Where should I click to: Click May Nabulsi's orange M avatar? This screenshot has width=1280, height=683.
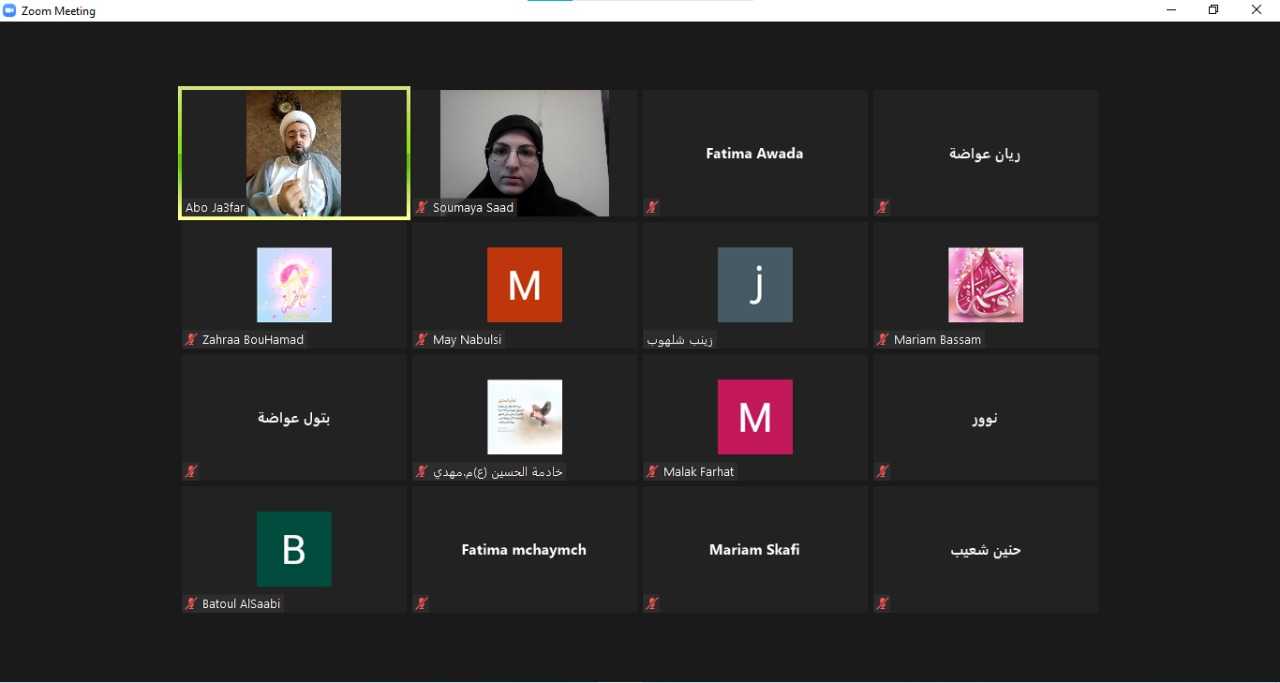pyautogui.click(x=524, y=285)
